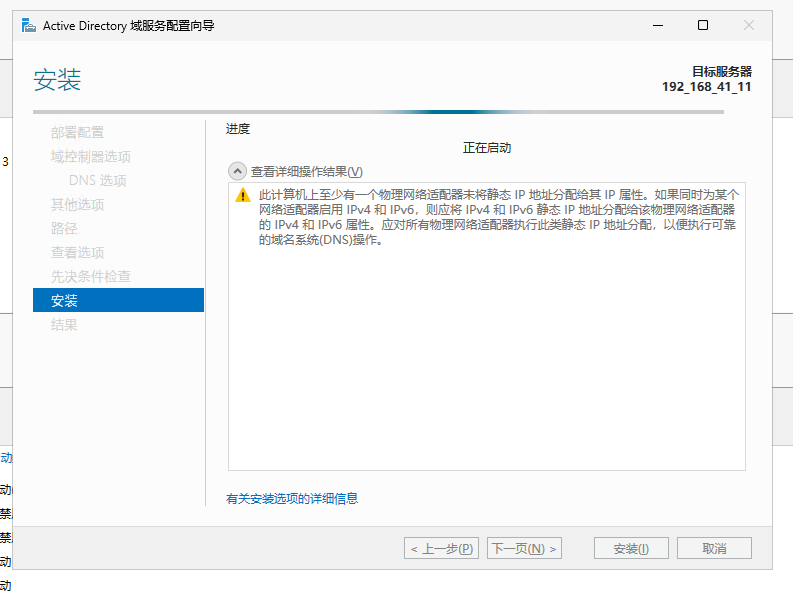
Task: Select 域控制器选项 in the sidebar
Action: pyautogui.click(x=91, y=157)
